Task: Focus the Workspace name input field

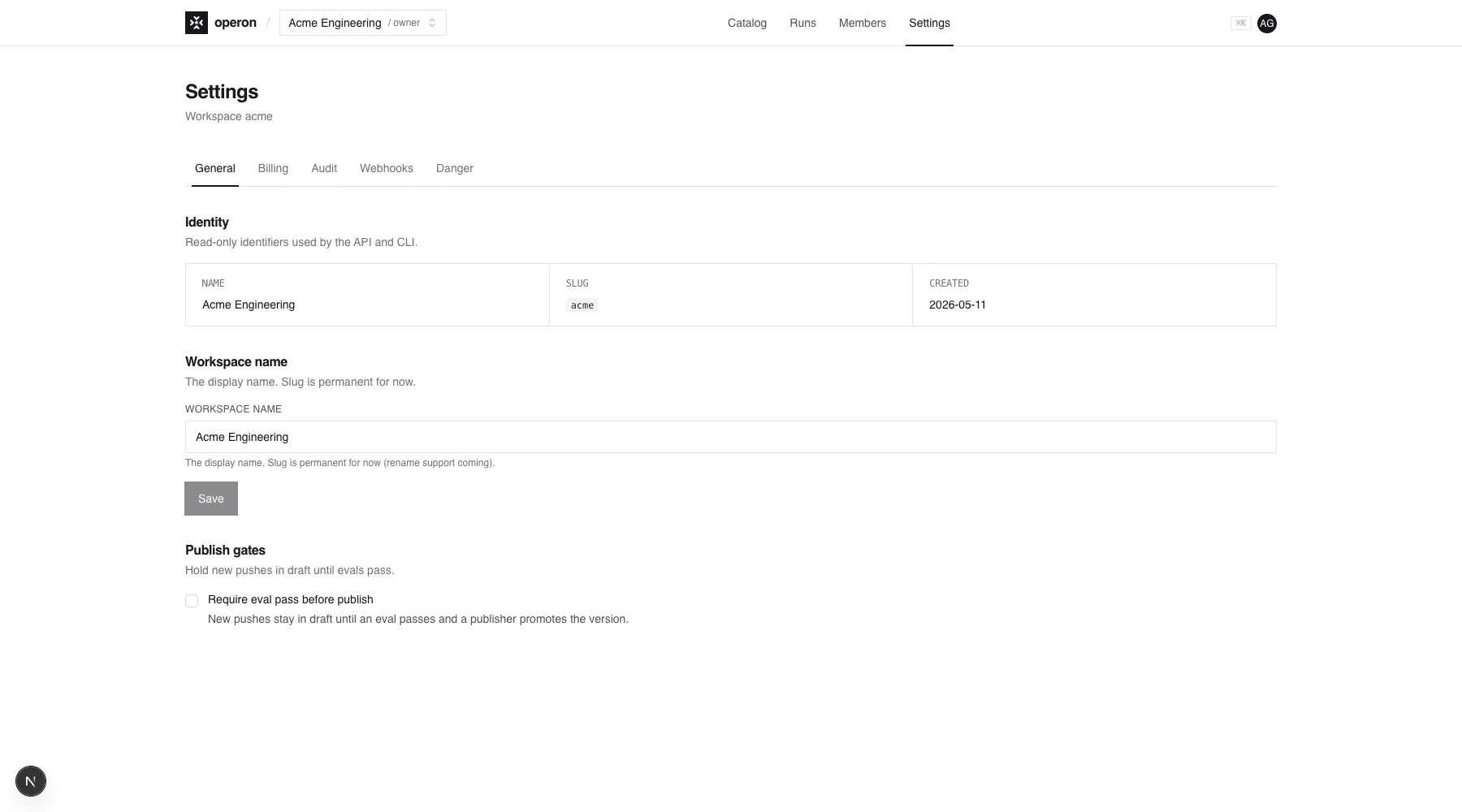Action: pyautogui.click(x=731, y=437)
